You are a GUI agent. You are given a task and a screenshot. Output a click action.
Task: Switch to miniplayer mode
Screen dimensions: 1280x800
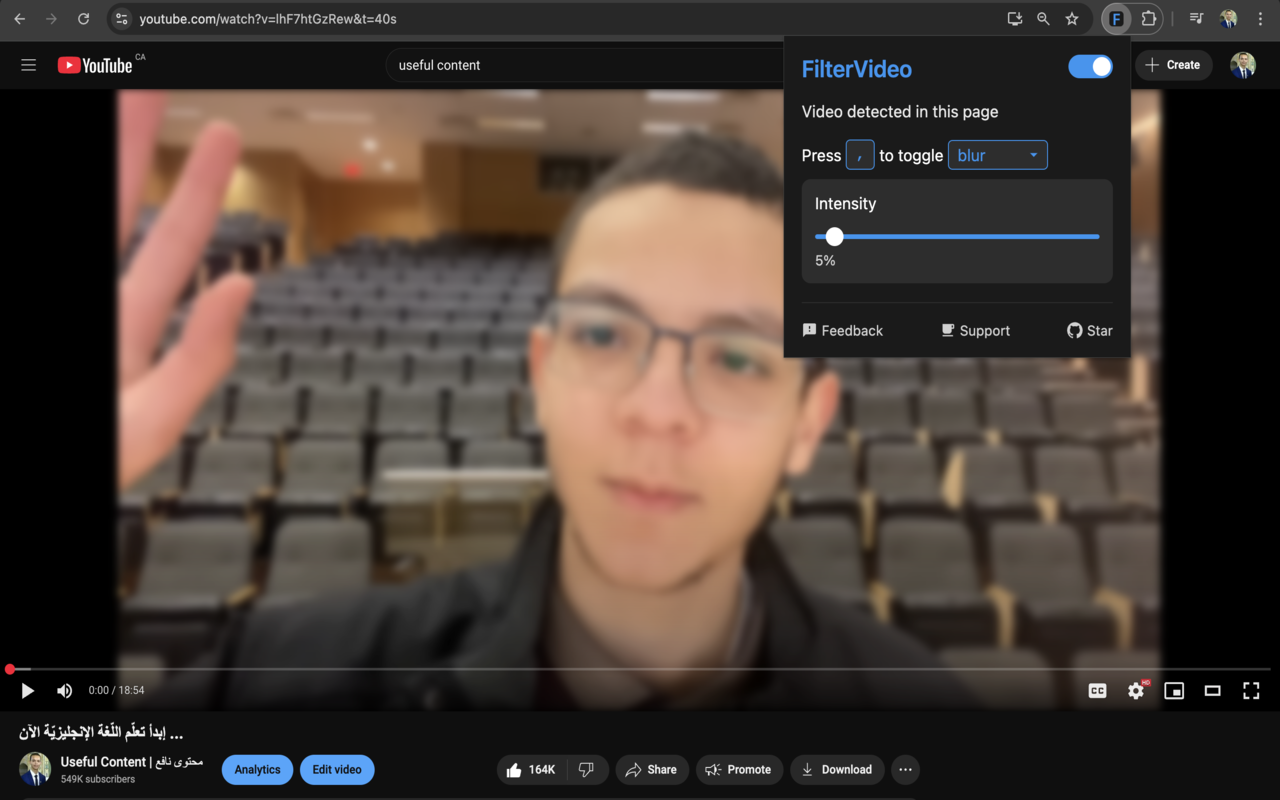(x=1174, y=690)
